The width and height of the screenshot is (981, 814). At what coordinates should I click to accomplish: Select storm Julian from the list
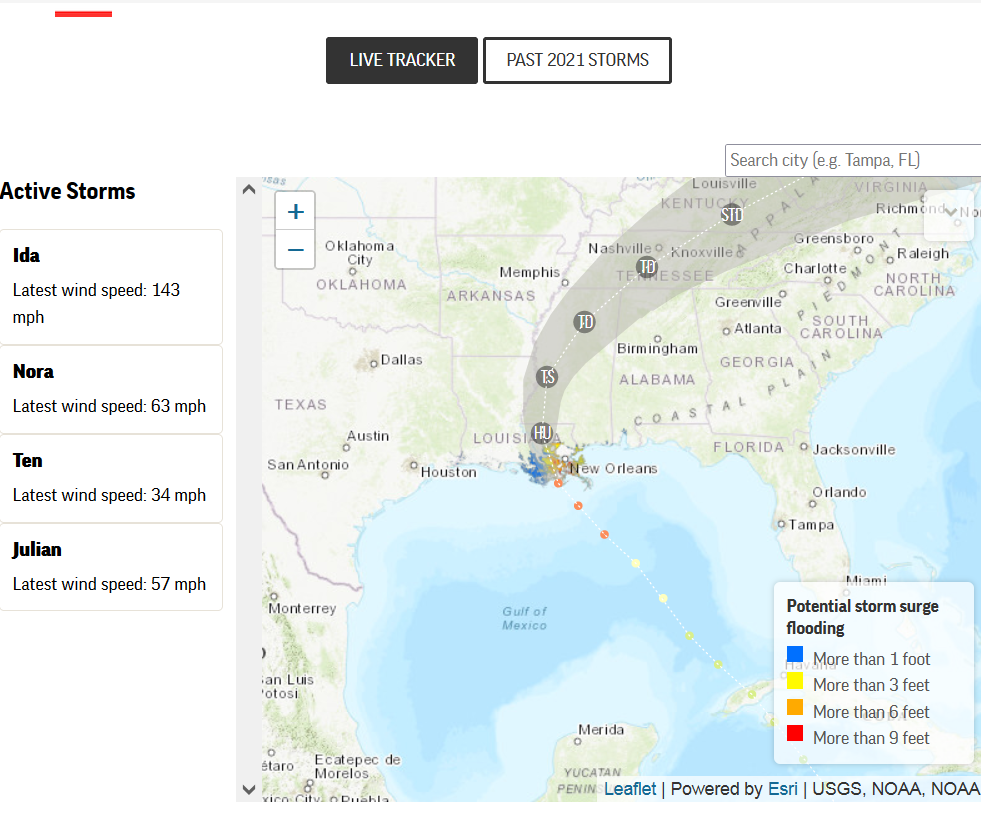[x=111, y=567]
